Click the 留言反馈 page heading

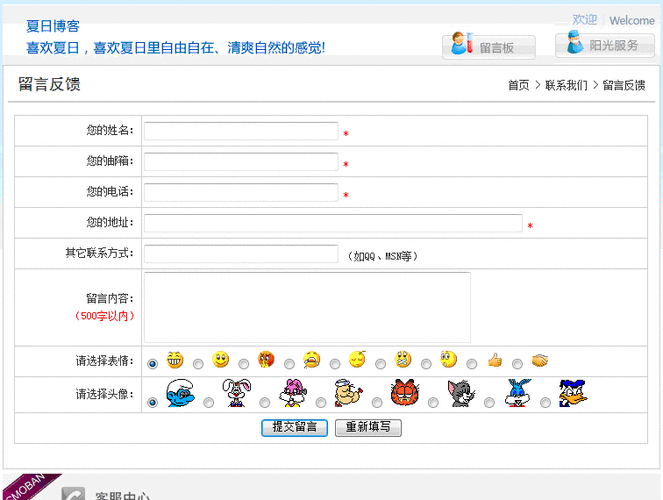tap(49, 84)
